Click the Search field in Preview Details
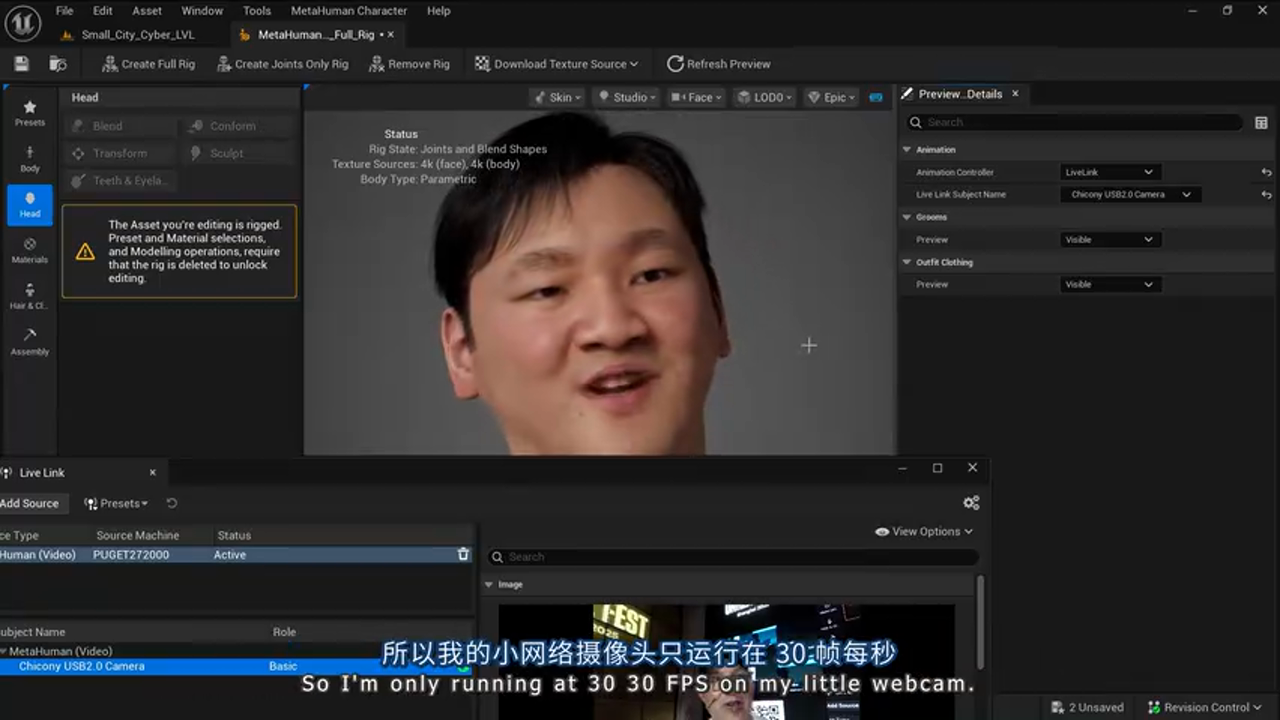Viewport: 1280px width, 720px height. 1070,121
